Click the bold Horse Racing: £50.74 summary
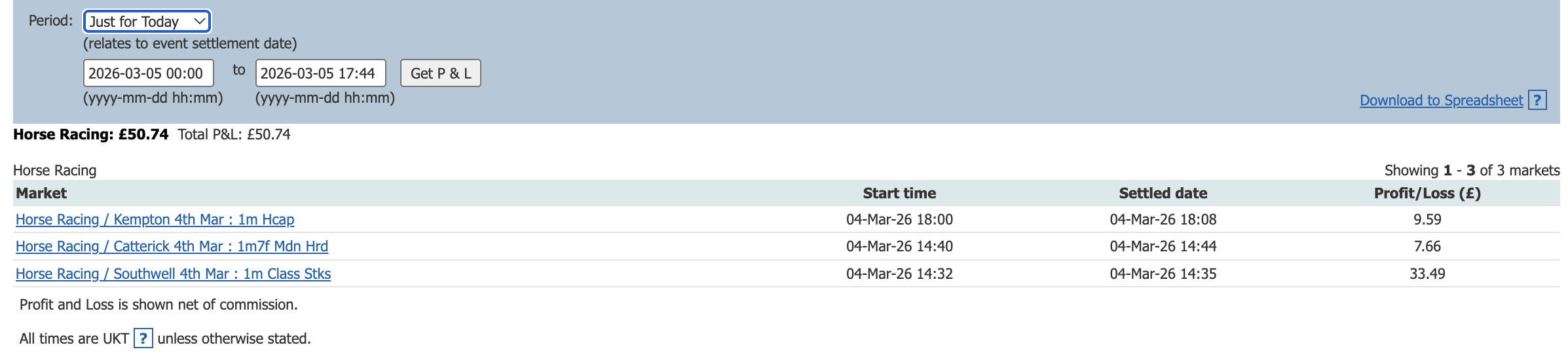This screenshot has width=1568, height=360. 90,134
